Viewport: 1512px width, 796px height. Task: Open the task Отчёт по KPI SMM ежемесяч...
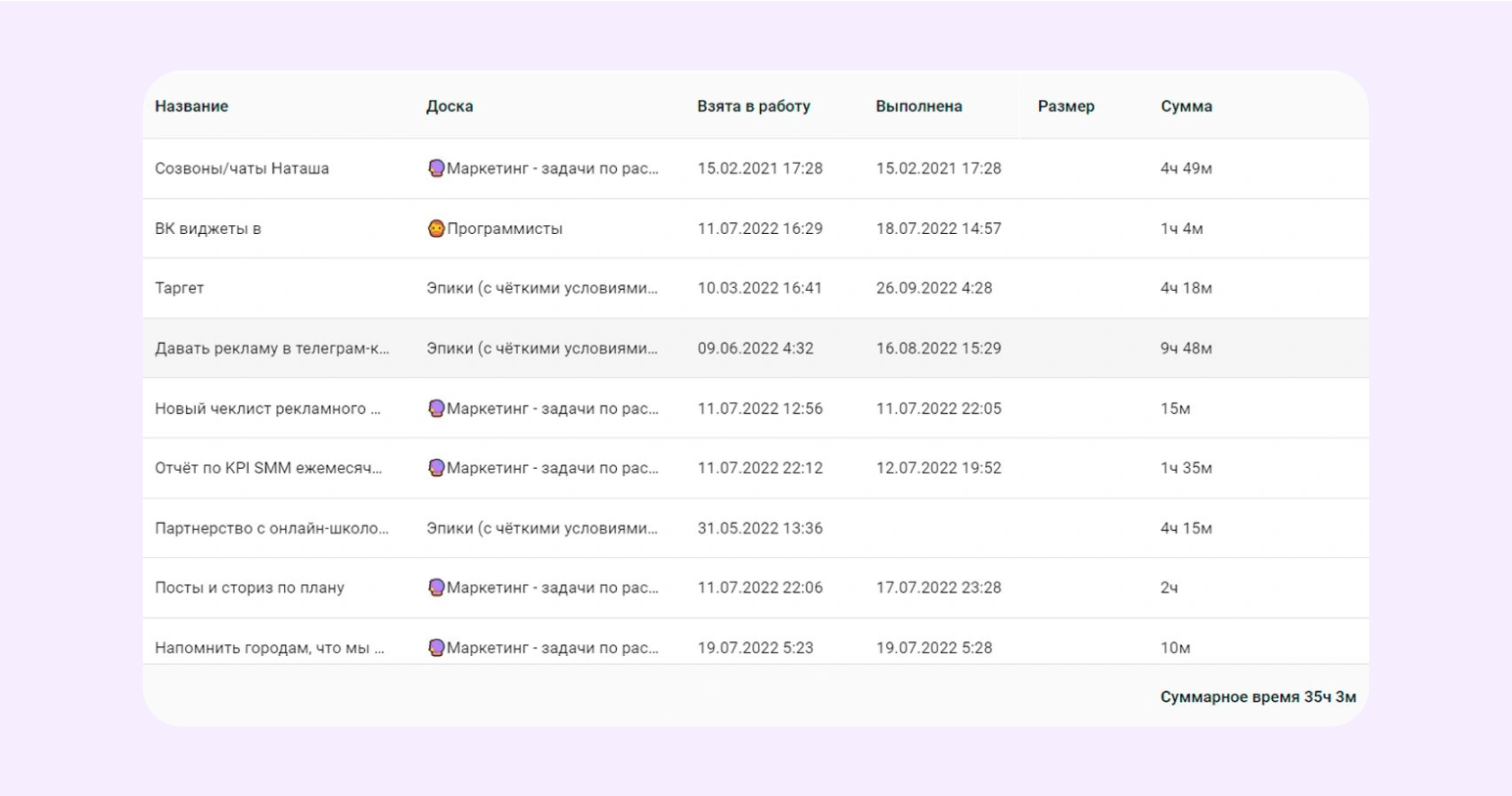pos(268,468)
